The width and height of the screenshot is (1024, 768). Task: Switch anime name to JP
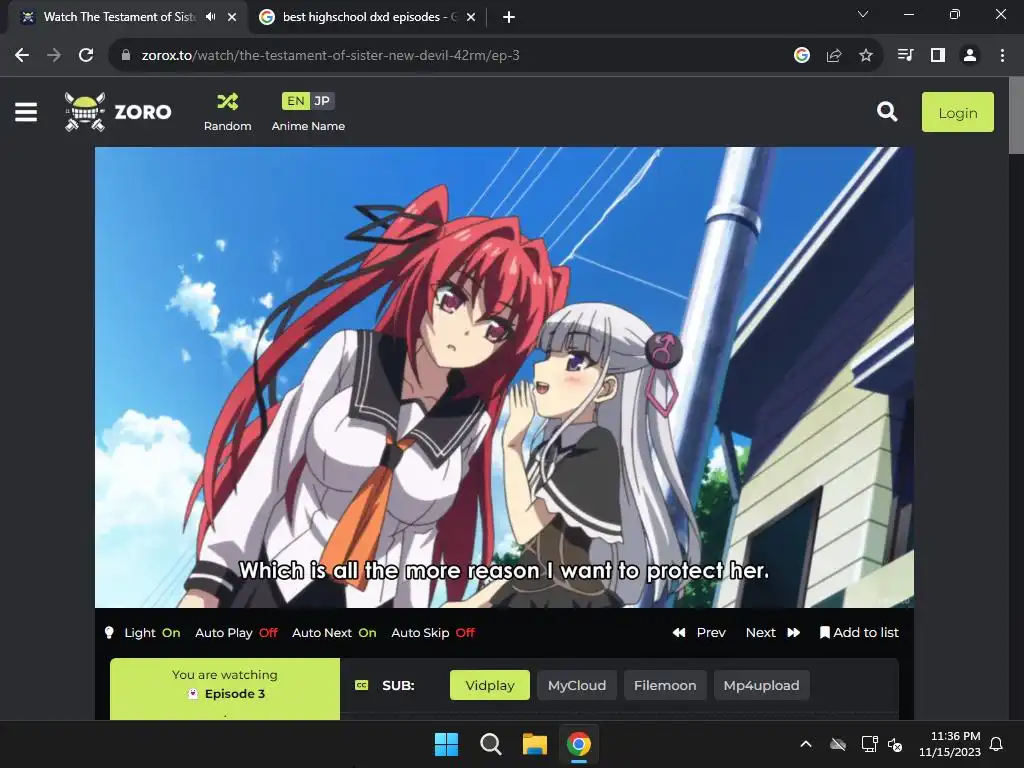click(322, 101)
